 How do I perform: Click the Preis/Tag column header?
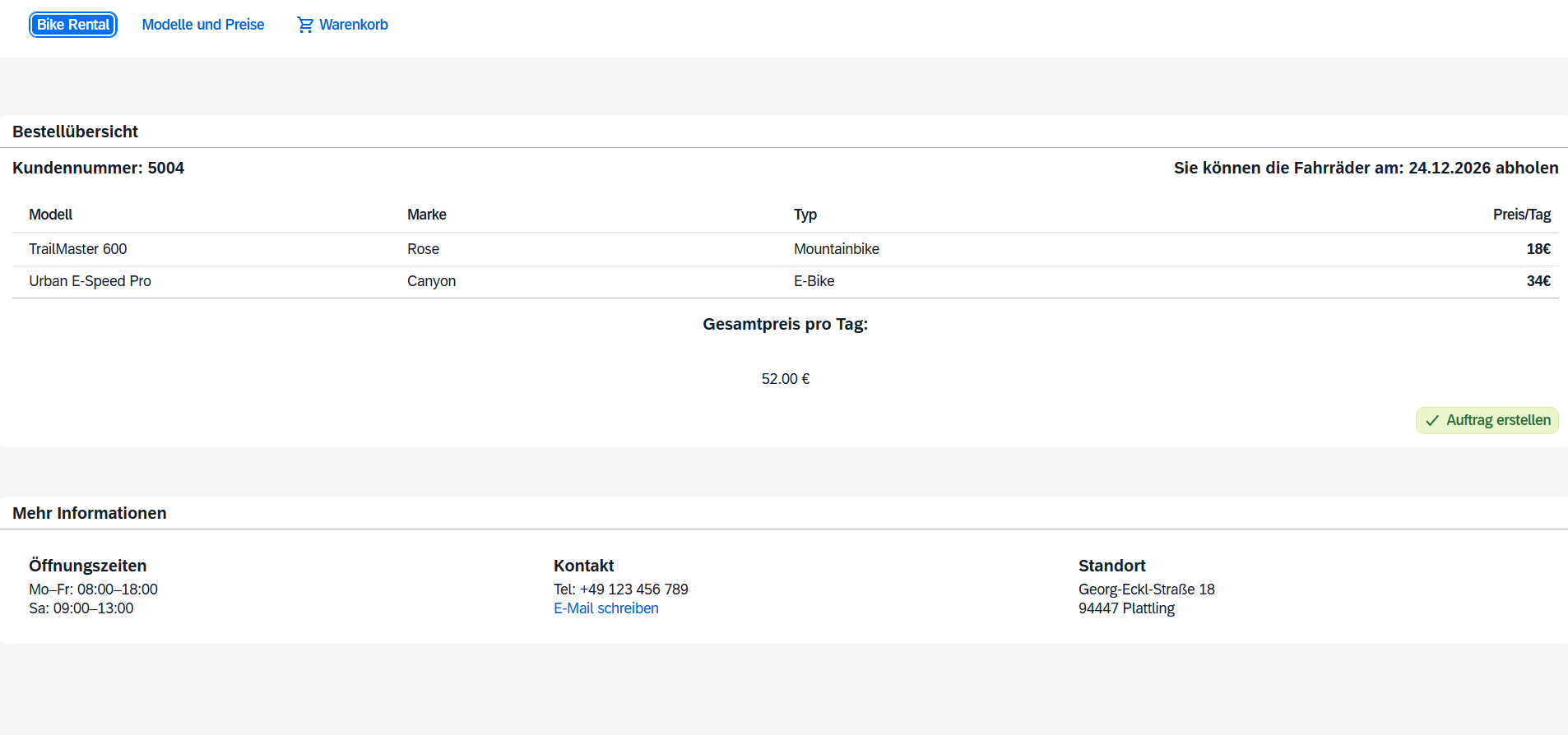pos(1521,215)
